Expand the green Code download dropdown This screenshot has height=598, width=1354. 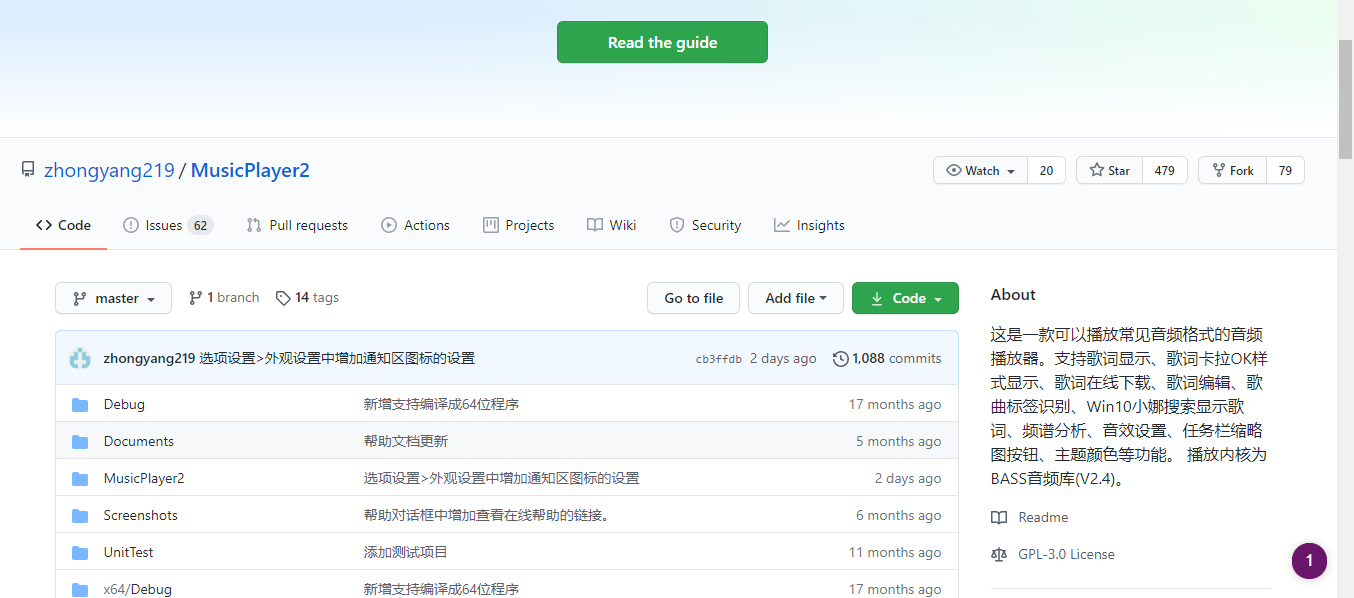pos(905,298)
